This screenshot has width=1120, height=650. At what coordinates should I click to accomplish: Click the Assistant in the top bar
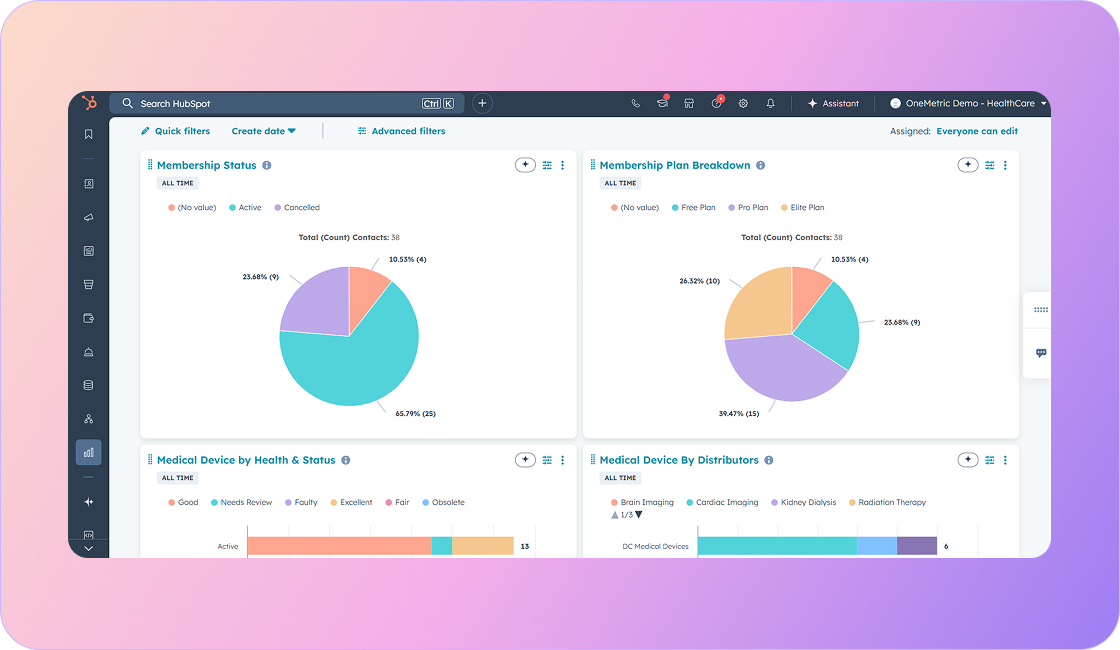coord(833,103)
